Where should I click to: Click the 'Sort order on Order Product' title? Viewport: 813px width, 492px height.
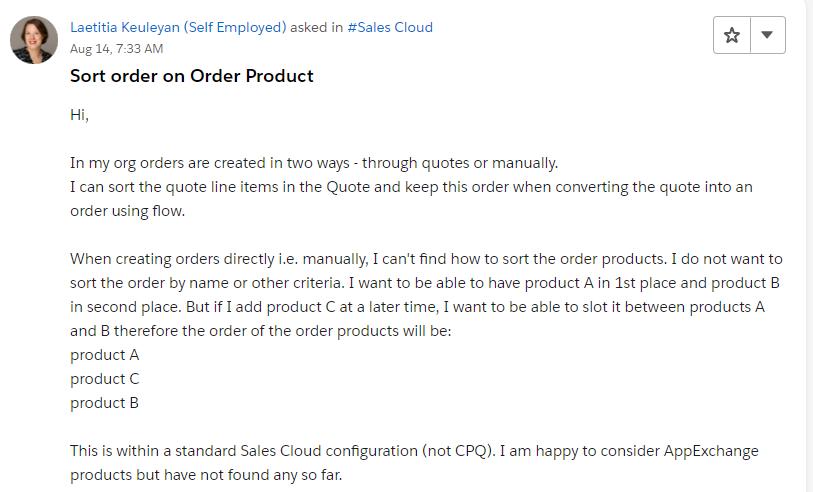tap(191, 76)
